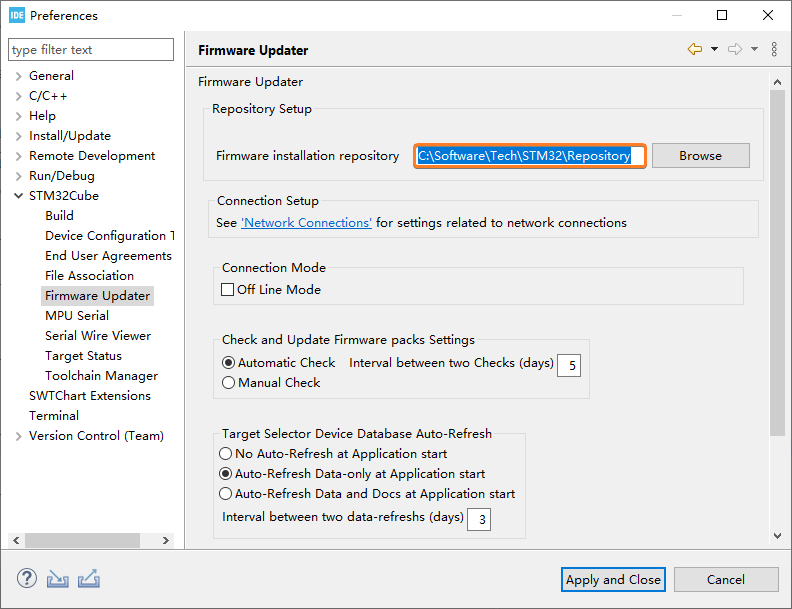Click the forward navigation arrow icon
Viewport: 792px width, 609px height.
(735, 49)
